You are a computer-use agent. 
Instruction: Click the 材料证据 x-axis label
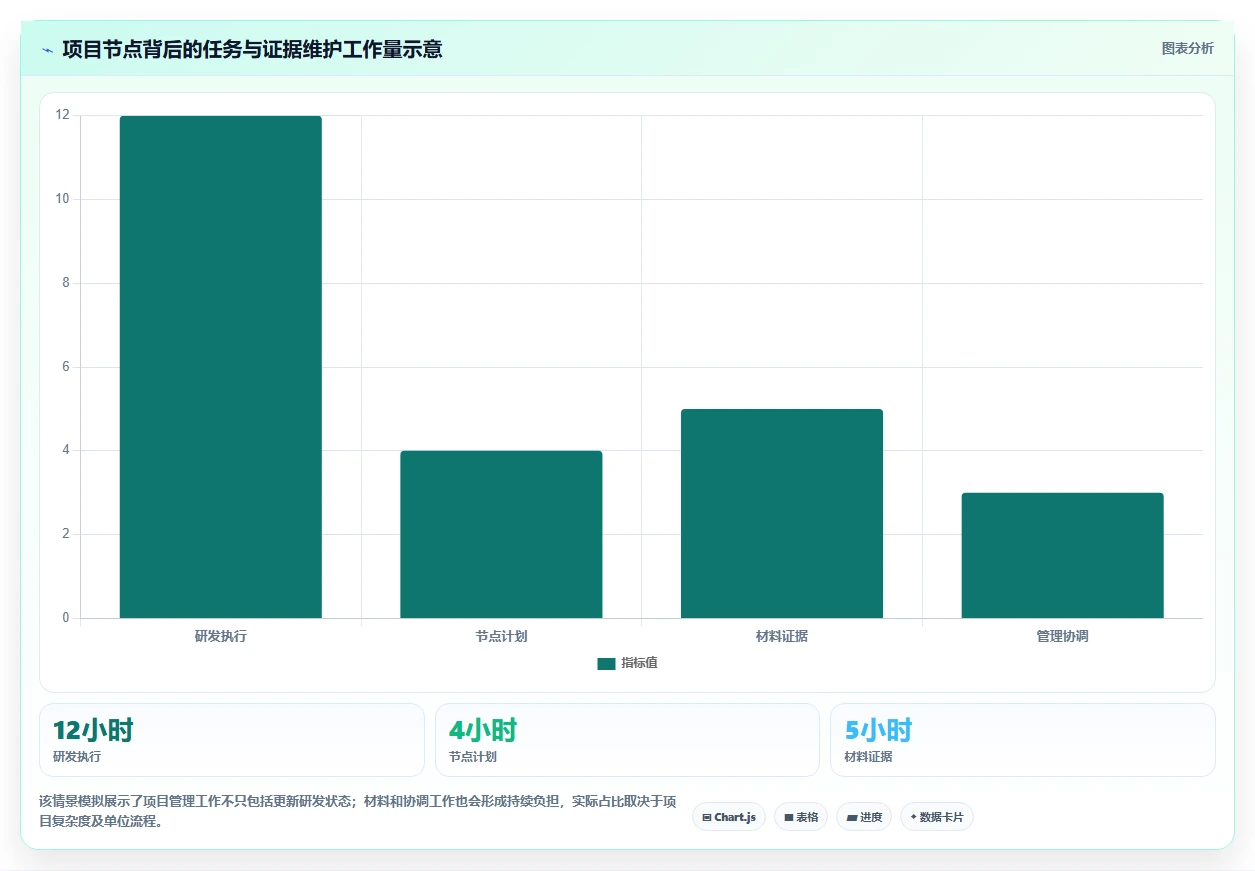click(782, 636)
